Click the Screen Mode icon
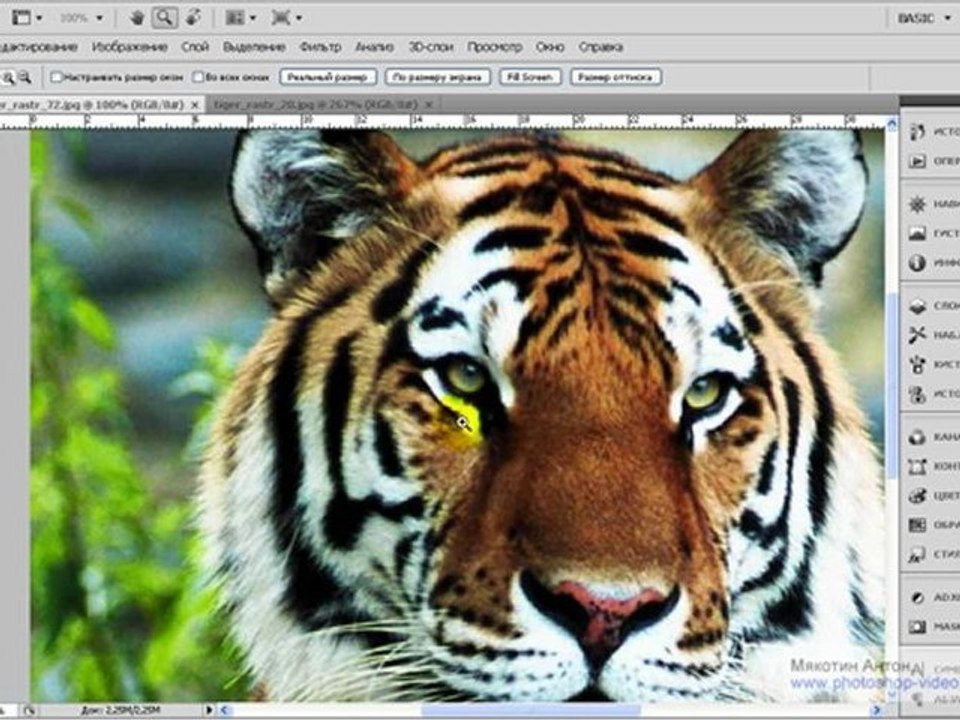The height and width of the screenshot is (720, 960). pyautogui.click(x=281, y=18)
